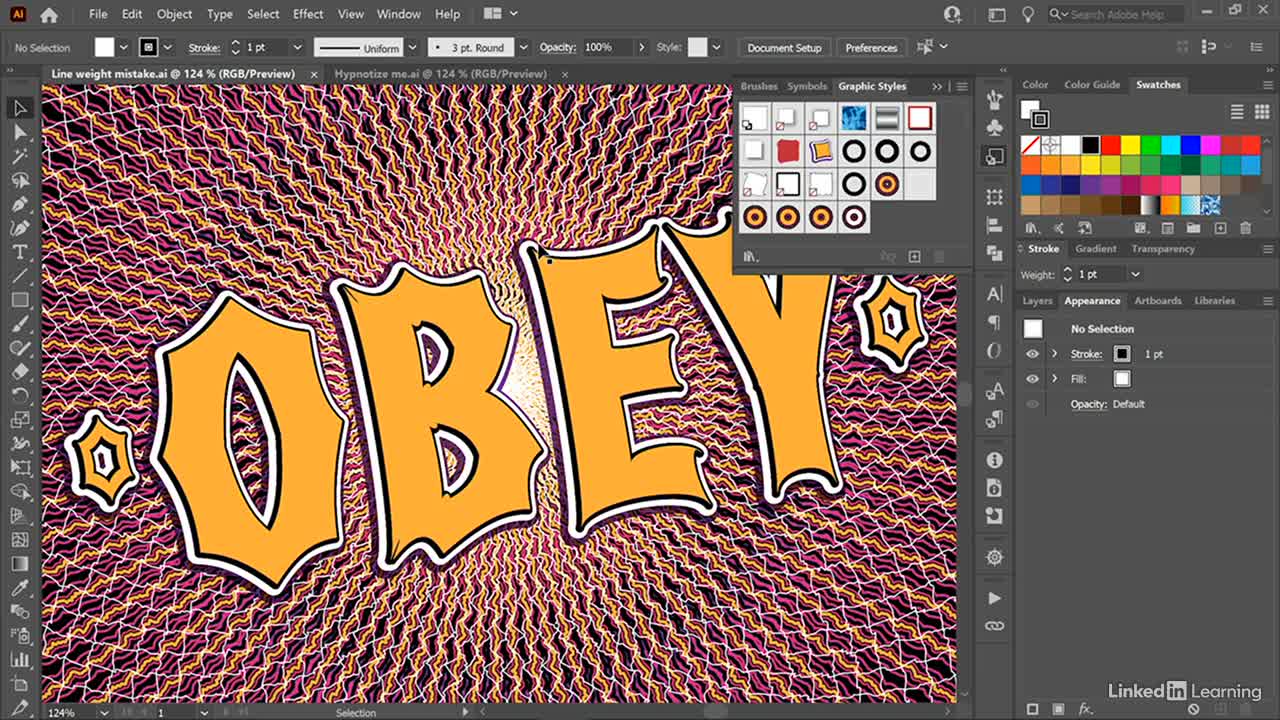This screenshot has height=720, width=1280.
Task: Select the Lasso tool
Action: click(19, 180)
